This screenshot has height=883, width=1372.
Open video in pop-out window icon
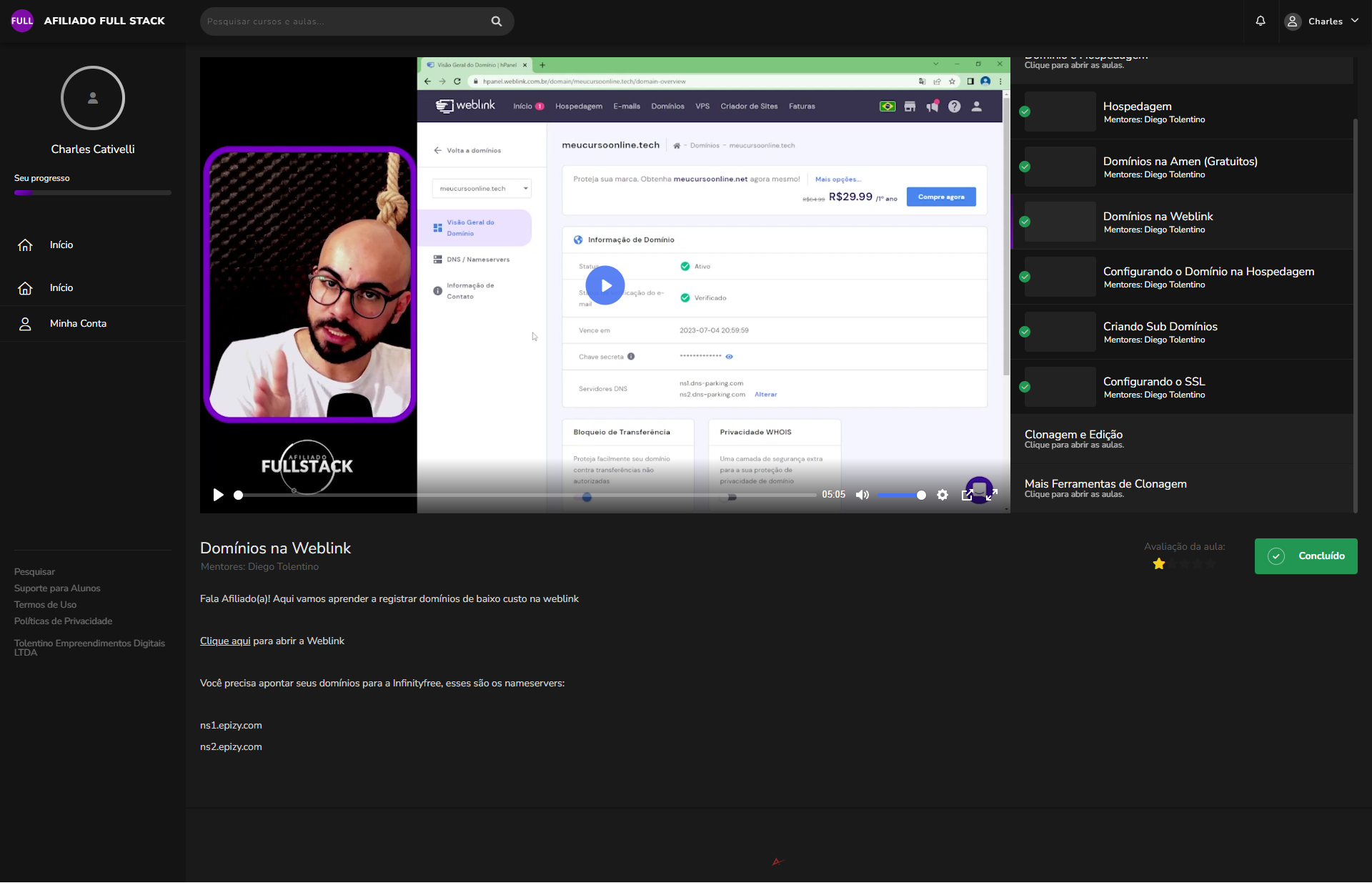(967, 495)
